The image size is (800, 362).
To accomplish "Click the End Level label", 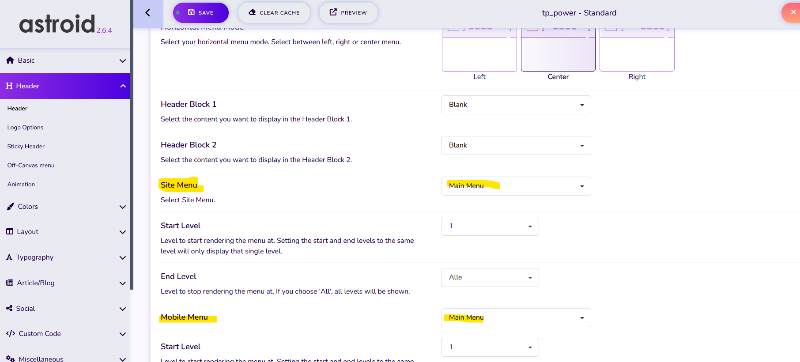I will 178,276.
